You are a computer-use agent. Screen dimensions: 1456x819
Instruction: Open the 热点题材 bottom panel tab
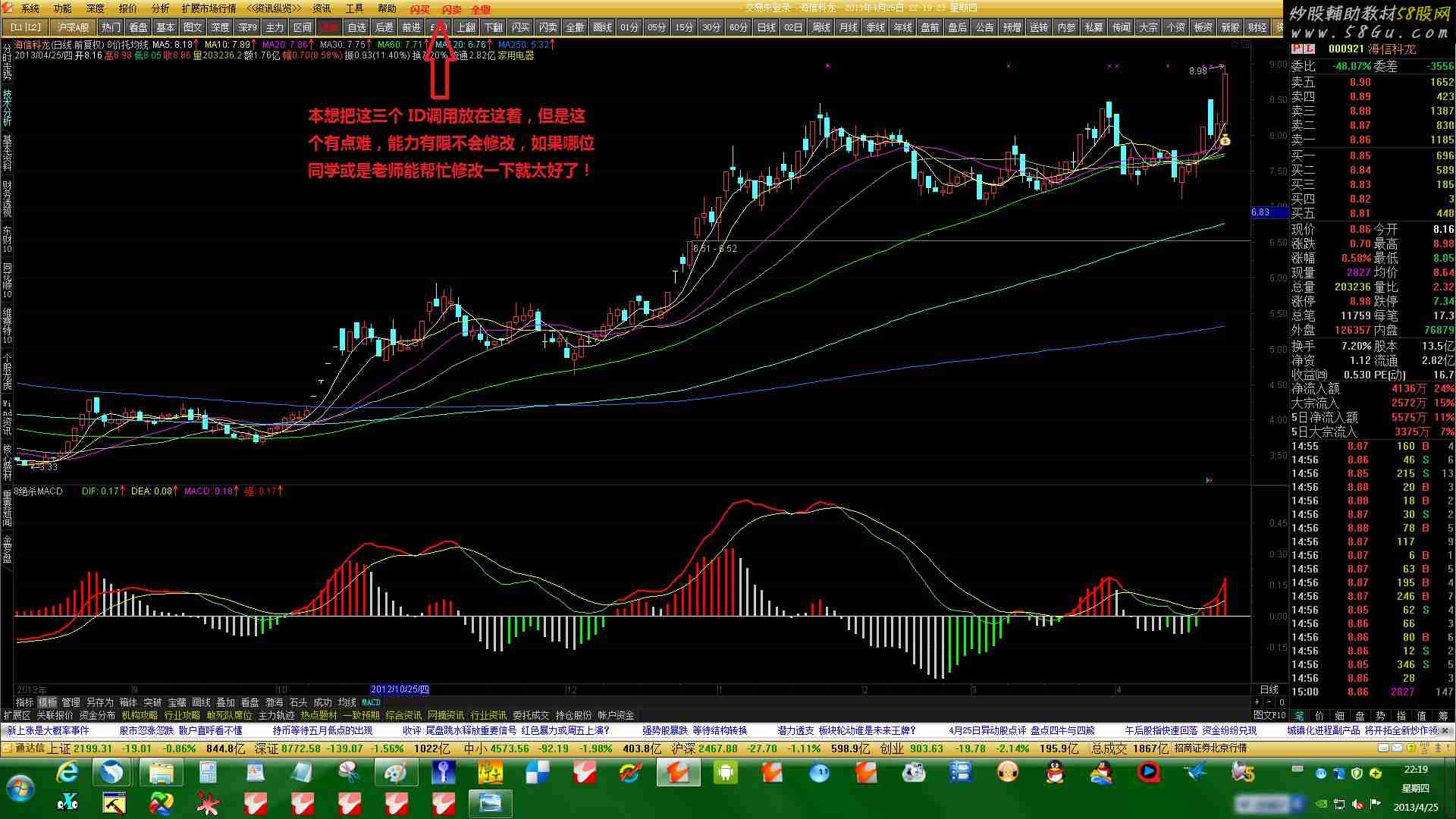(318, 715)
